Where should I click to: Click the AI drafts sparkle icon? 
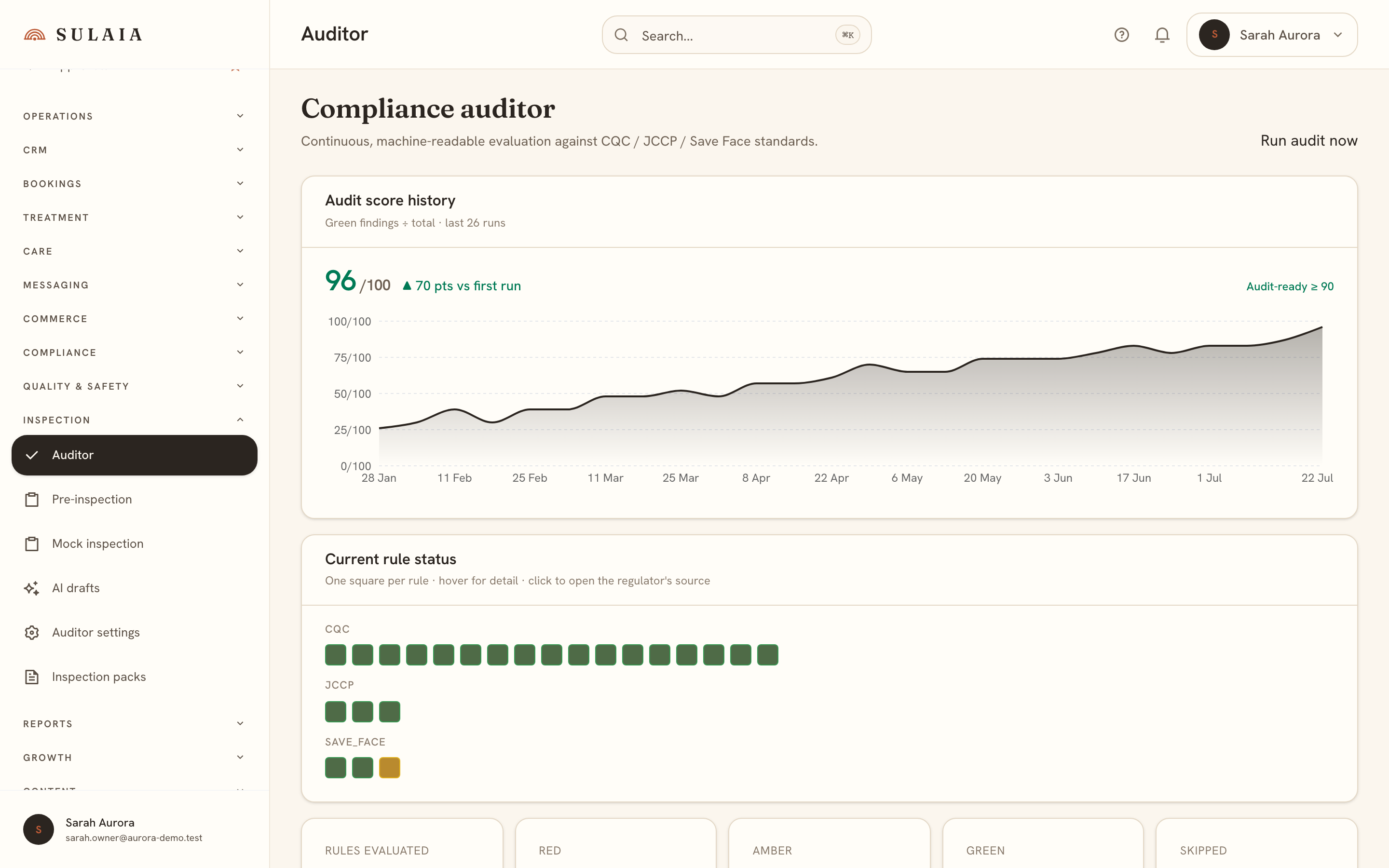tap(32, 588)
